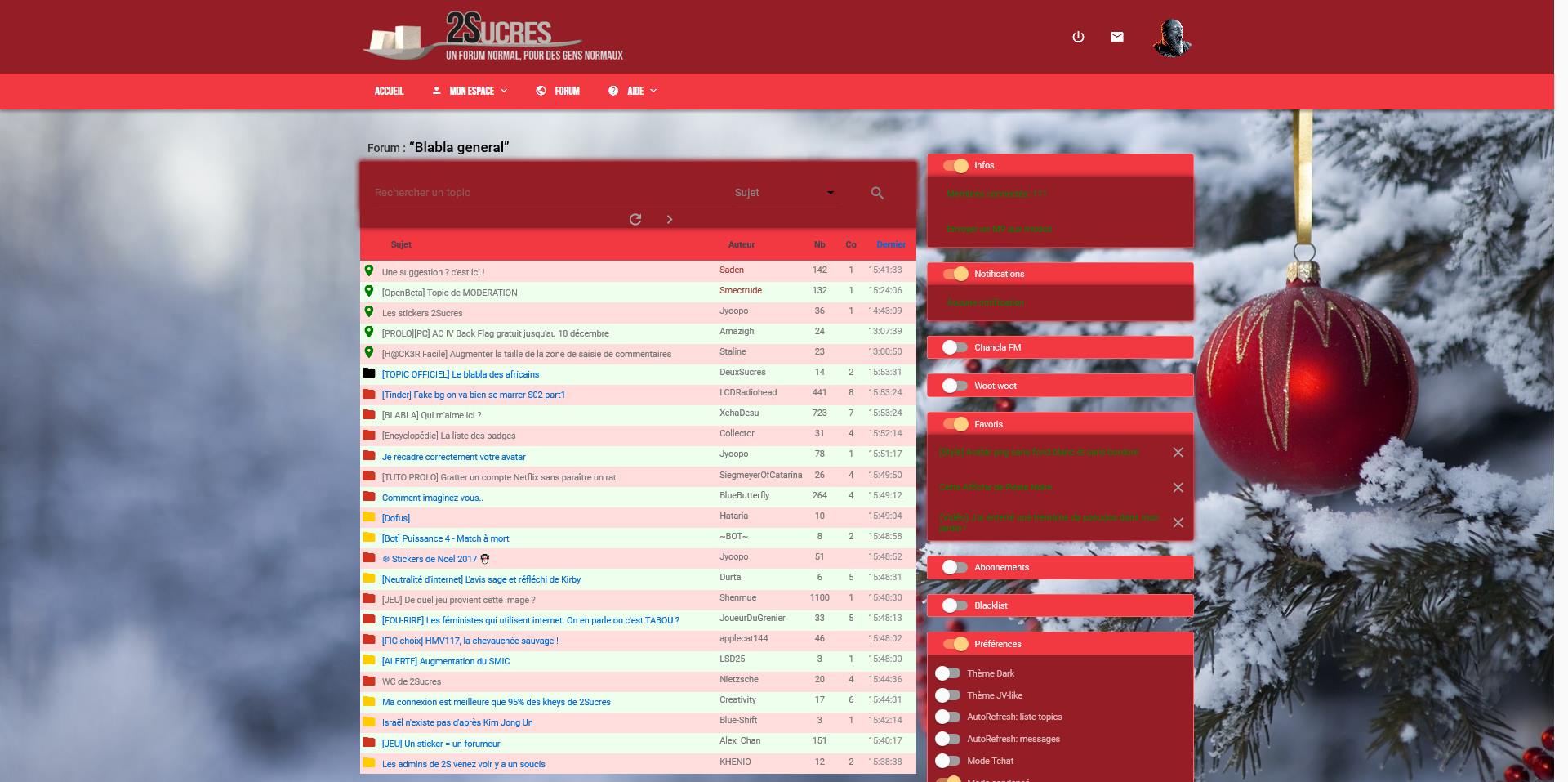This screenshot has height=782, width=1568.
Task: Go to next page with right chevron
Action: (x=670, y=219)
